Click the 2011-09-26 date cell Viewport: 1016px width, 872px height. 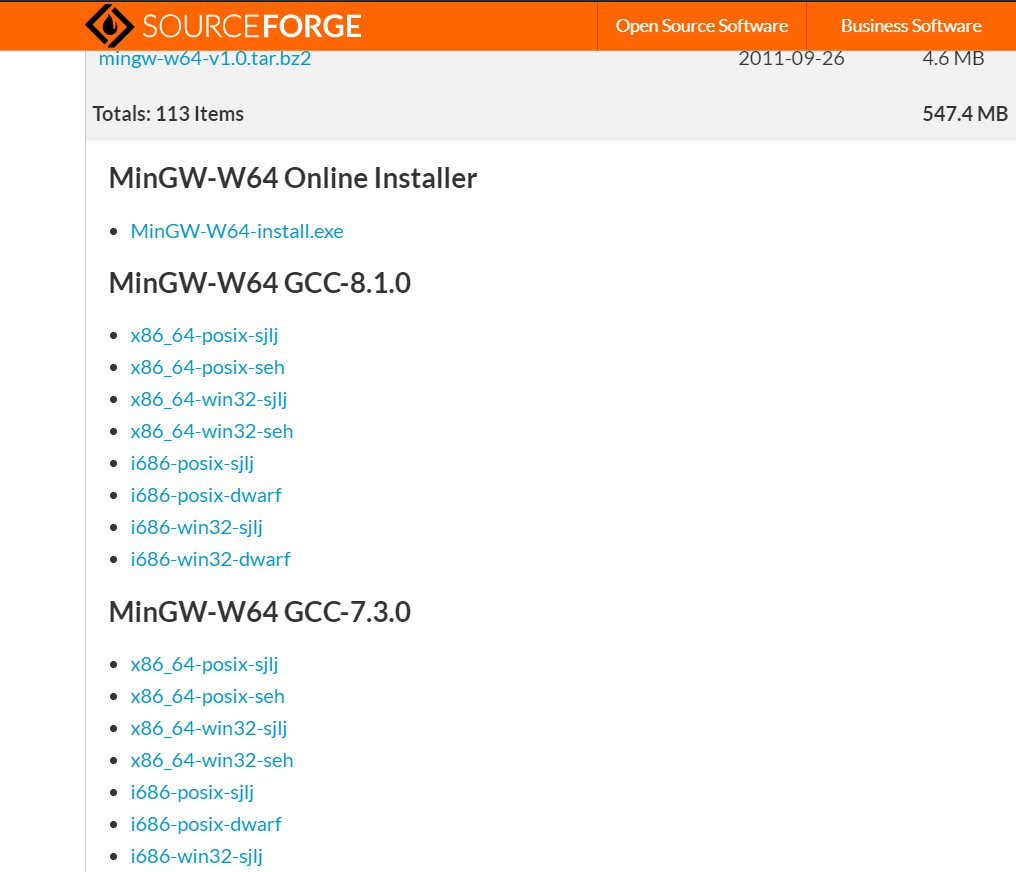tap(791, 58)
